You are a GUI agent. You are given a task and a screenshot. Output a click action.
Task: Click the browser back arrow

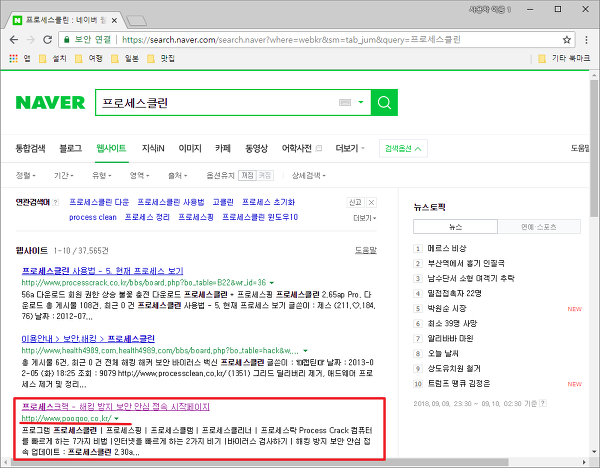(14, 40)
